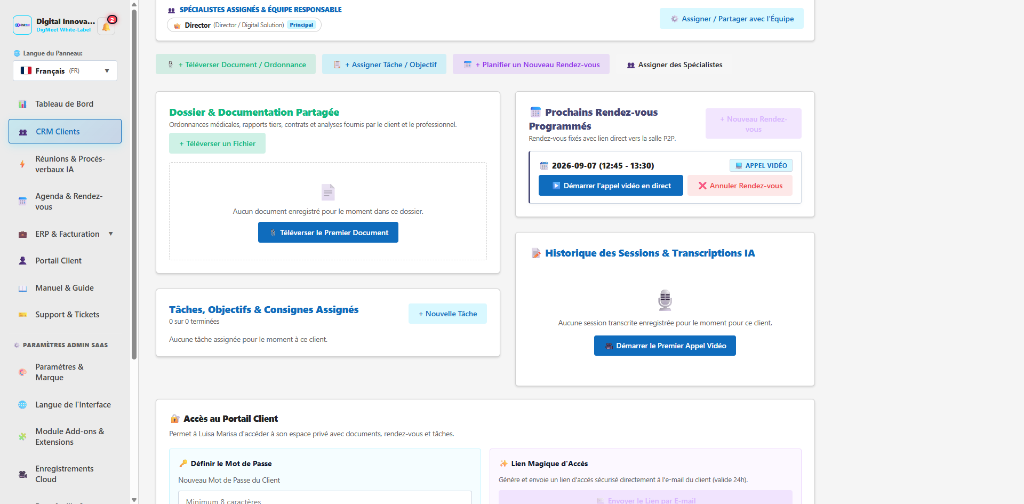The height and width of the screenshot is (504, 1024).
Task: Click + Planifier un Nouveau Rendez-vous
Action: tap(531, 65)
